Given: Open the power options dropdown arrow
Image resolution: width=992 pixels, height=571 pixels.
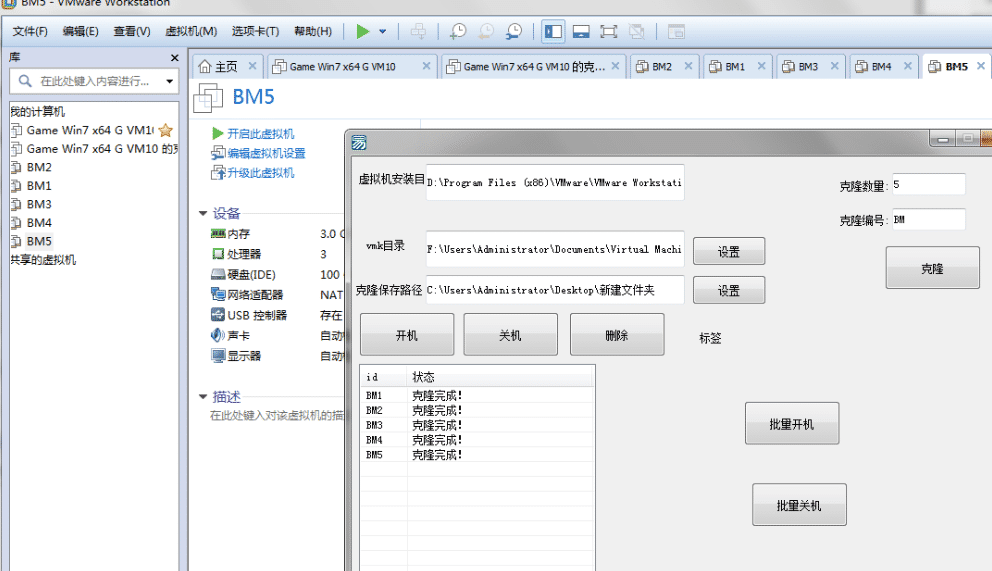Looking at the screenshot, I should 383,32.
